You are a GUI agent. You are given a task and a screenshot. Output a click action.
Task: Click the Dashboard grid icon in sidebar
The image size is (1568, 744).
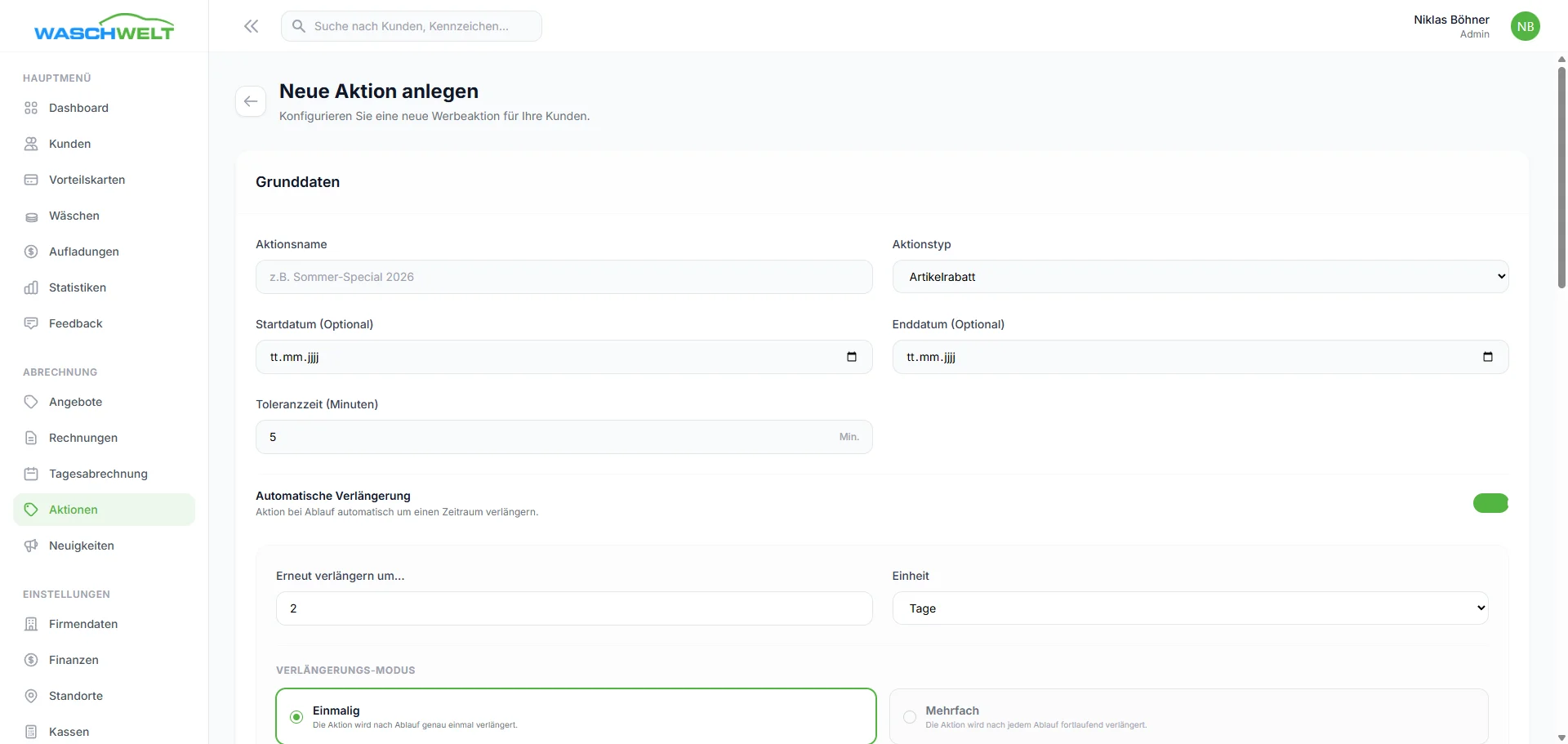point(31,108)
